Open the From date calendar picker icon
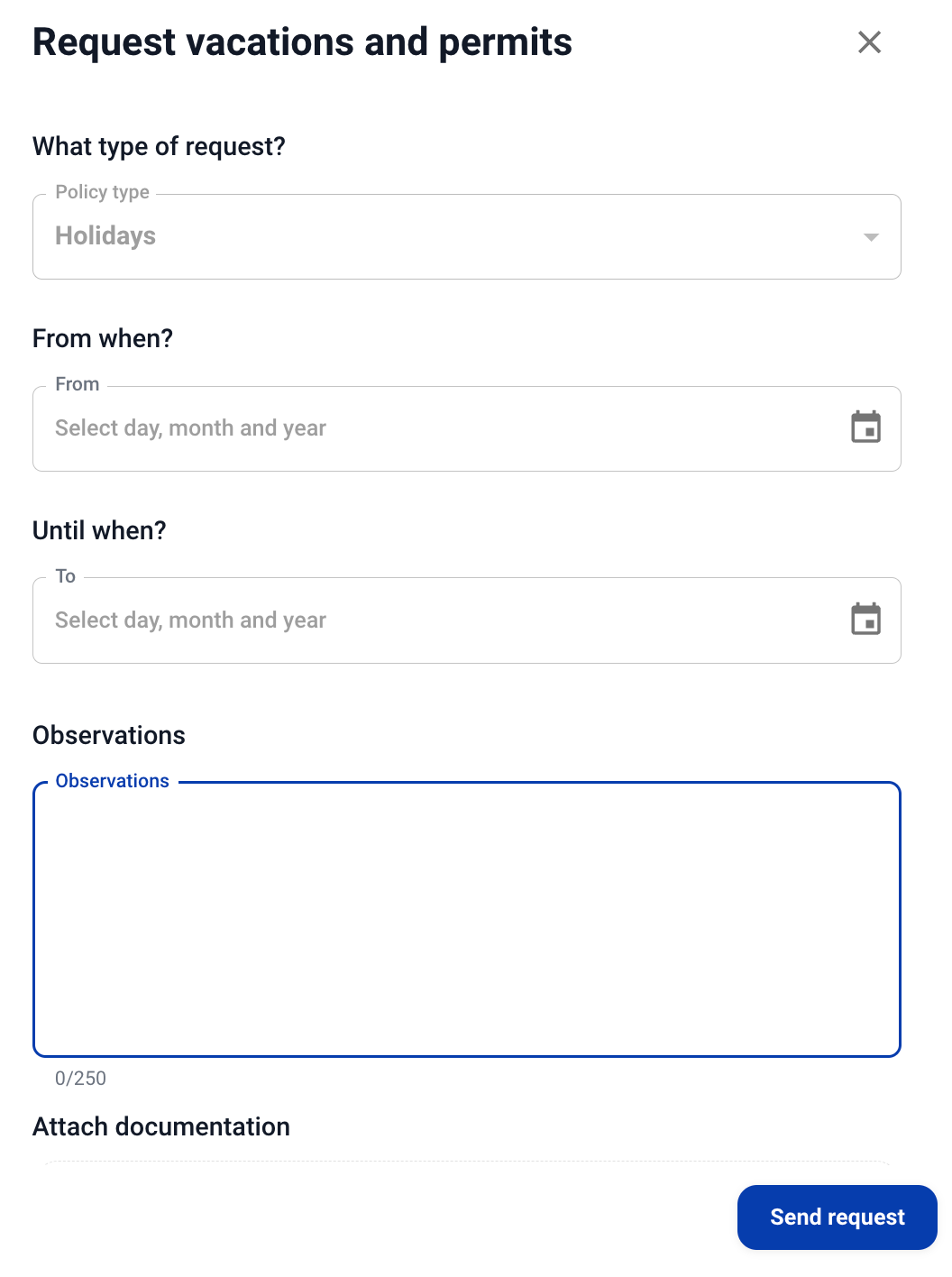 click(x=865, y=427)
